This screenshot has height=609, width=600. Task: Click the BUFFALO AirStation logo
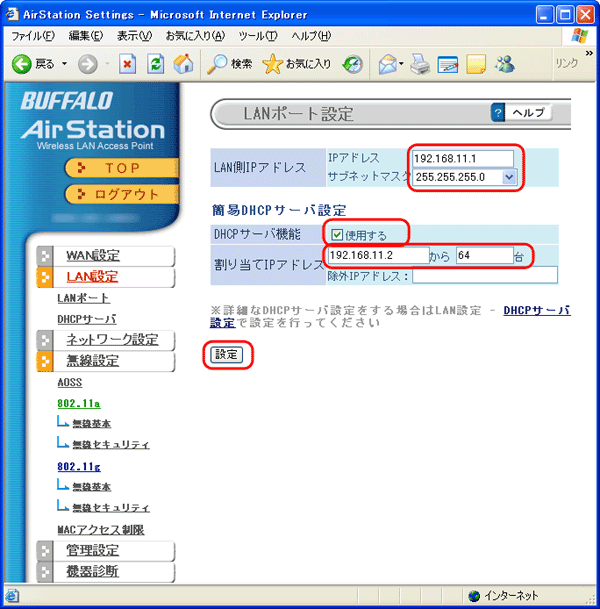click(x=93, y=120)
